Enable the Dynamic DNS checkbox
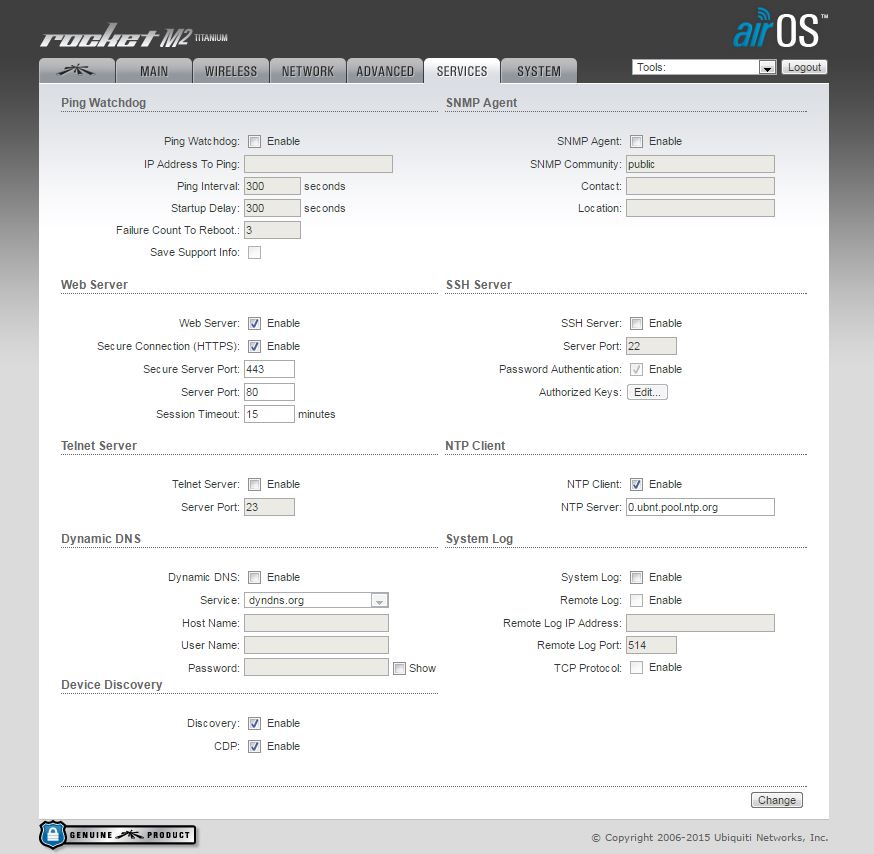 254,578
